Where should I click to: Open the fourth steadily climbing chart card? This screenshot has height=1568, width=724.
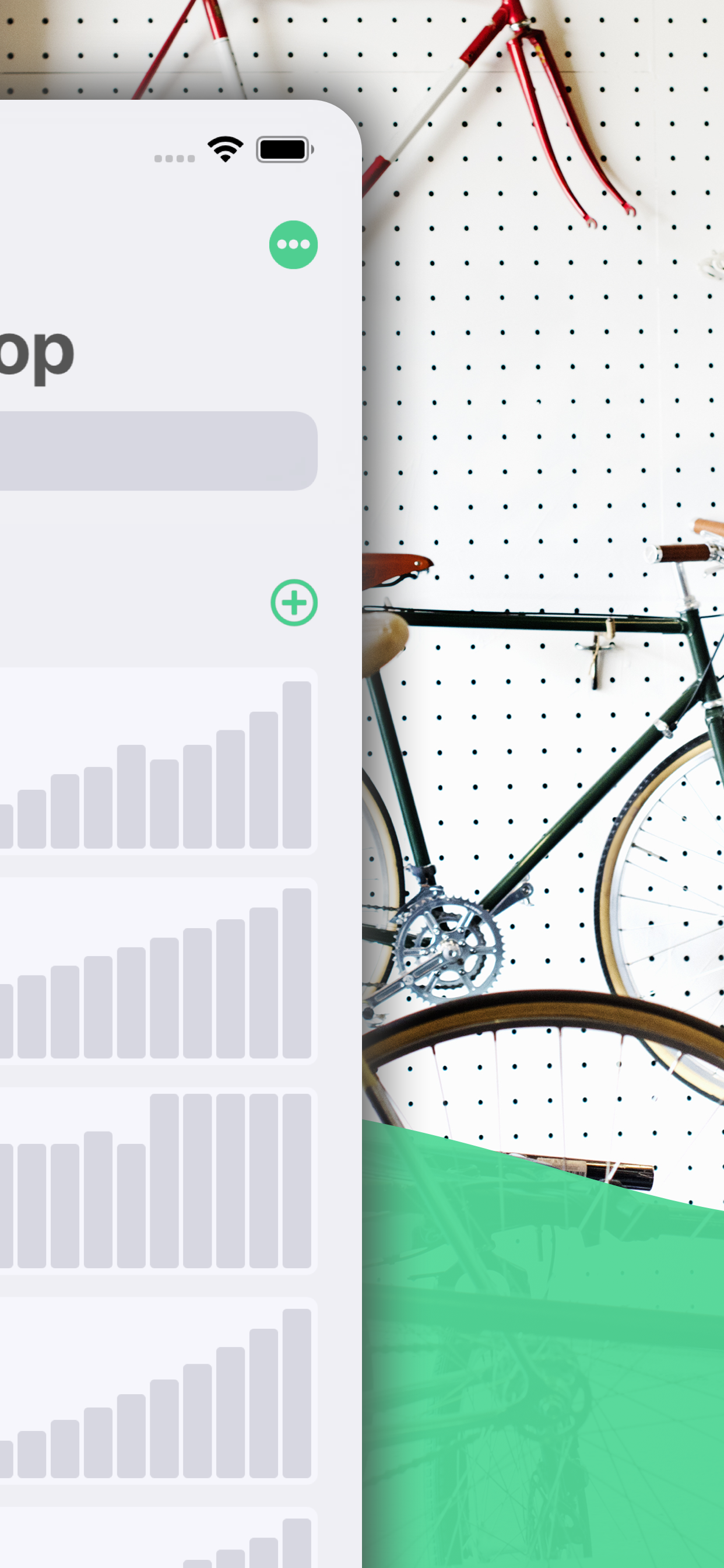[158, 1391]
